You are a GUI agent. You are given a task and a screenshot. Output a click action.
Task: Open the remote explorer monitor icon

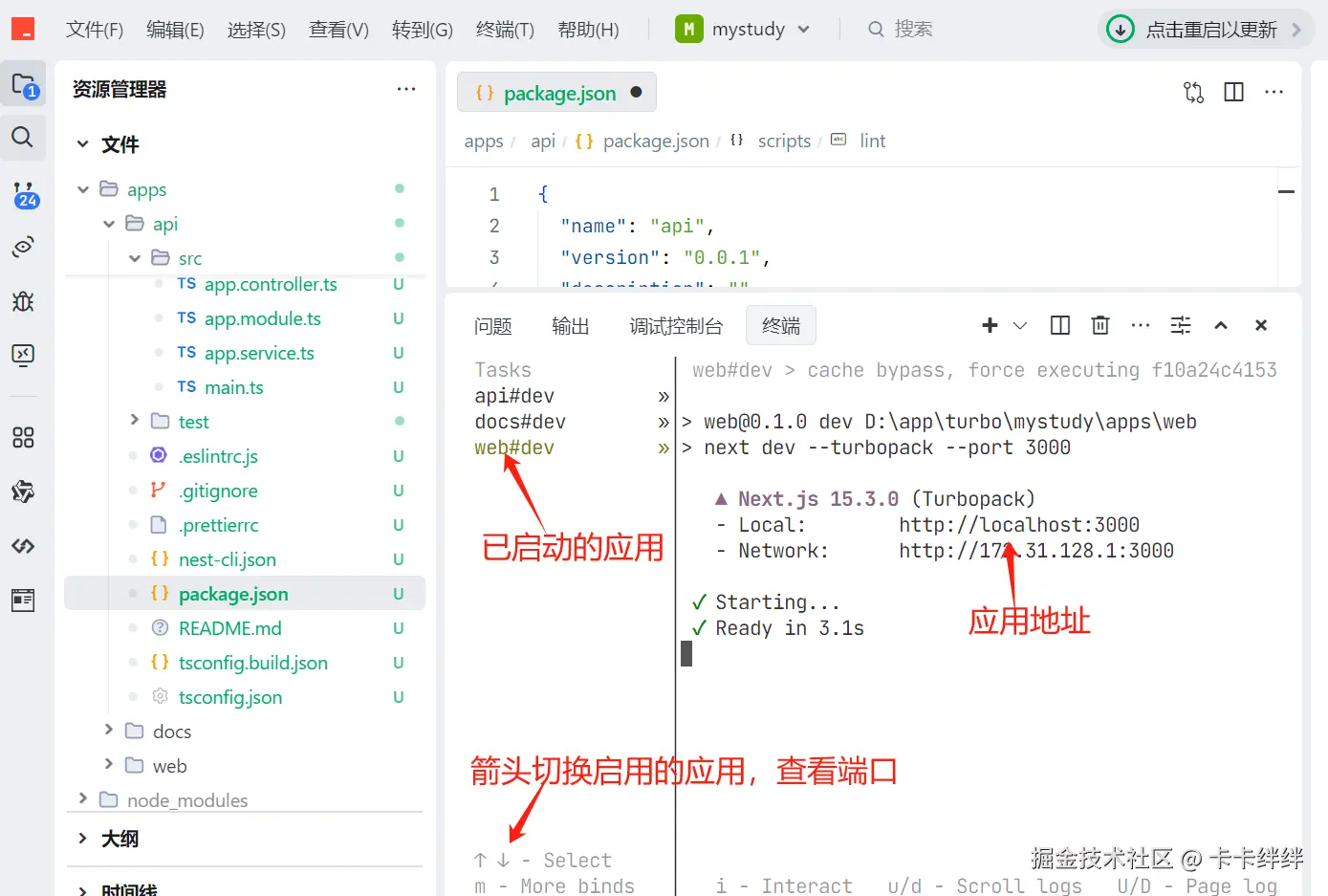[x=23, y=355]
